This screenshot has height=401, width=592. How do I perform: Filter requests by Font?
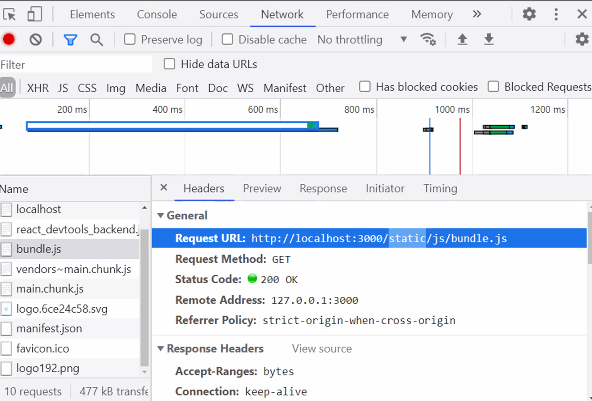click(x=187, y=88)
